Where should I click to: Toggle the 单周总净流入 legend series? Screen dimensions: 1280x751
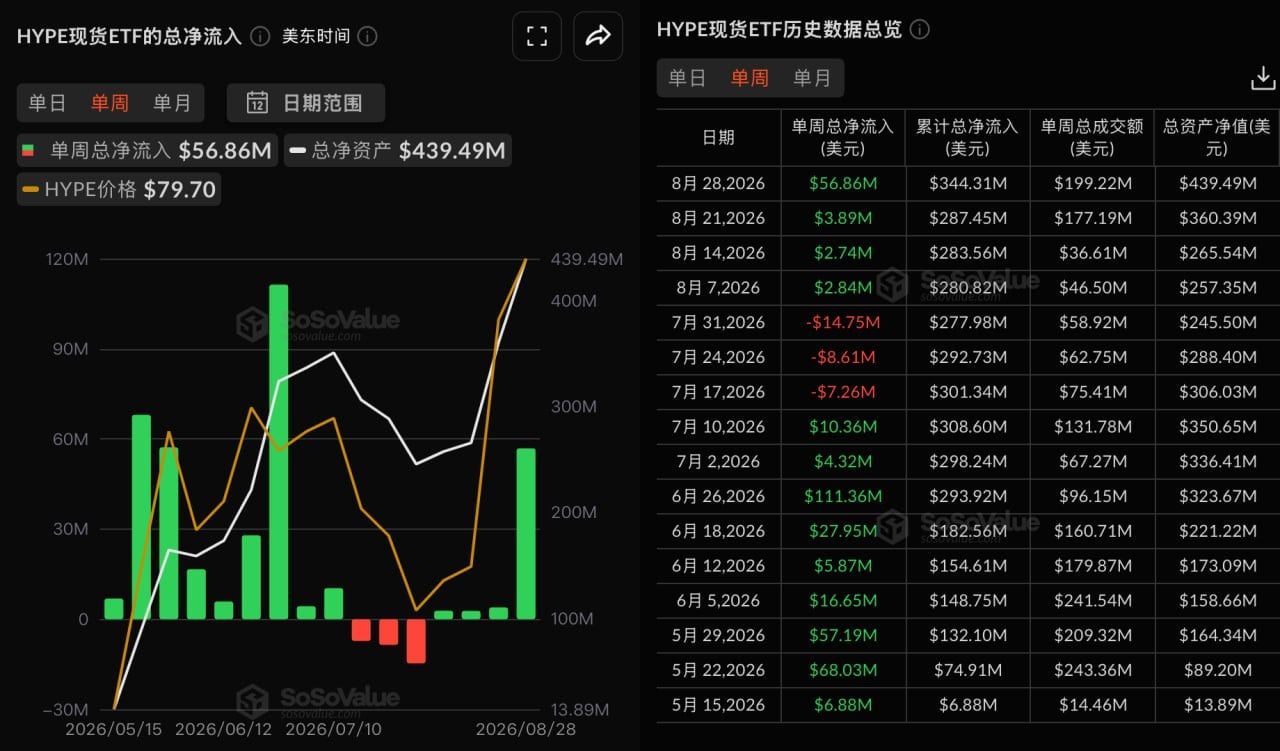[146, 151]
